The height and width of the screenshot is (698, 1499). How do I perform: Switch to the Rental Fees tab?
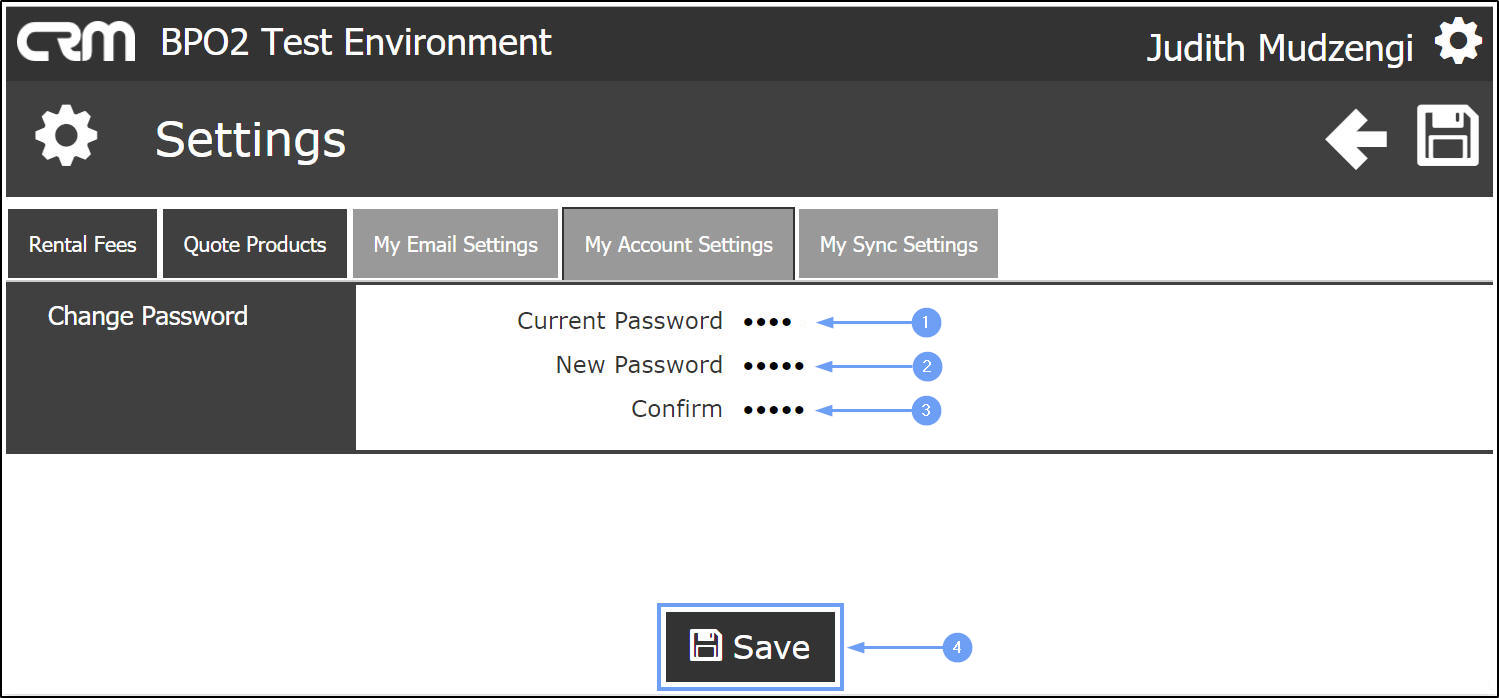82,244
